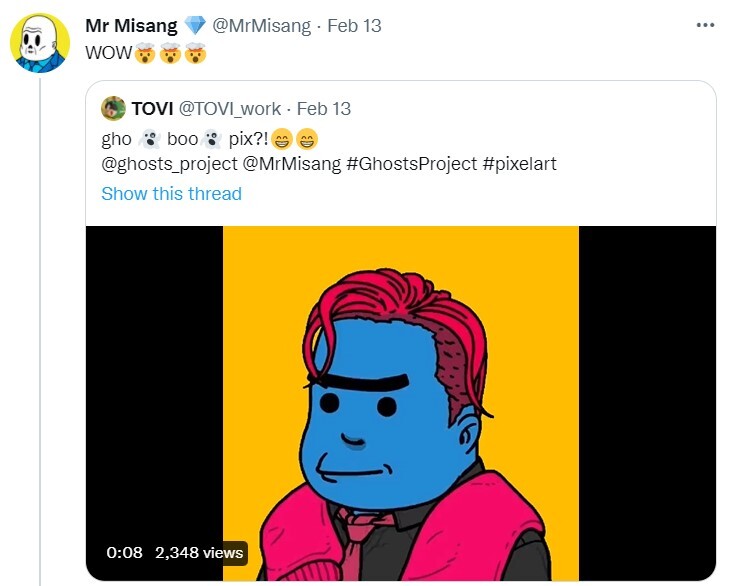Screen dimensions: 730x586
Task: Click the ghost emoji after 'gho'
Action: point(150,139)
